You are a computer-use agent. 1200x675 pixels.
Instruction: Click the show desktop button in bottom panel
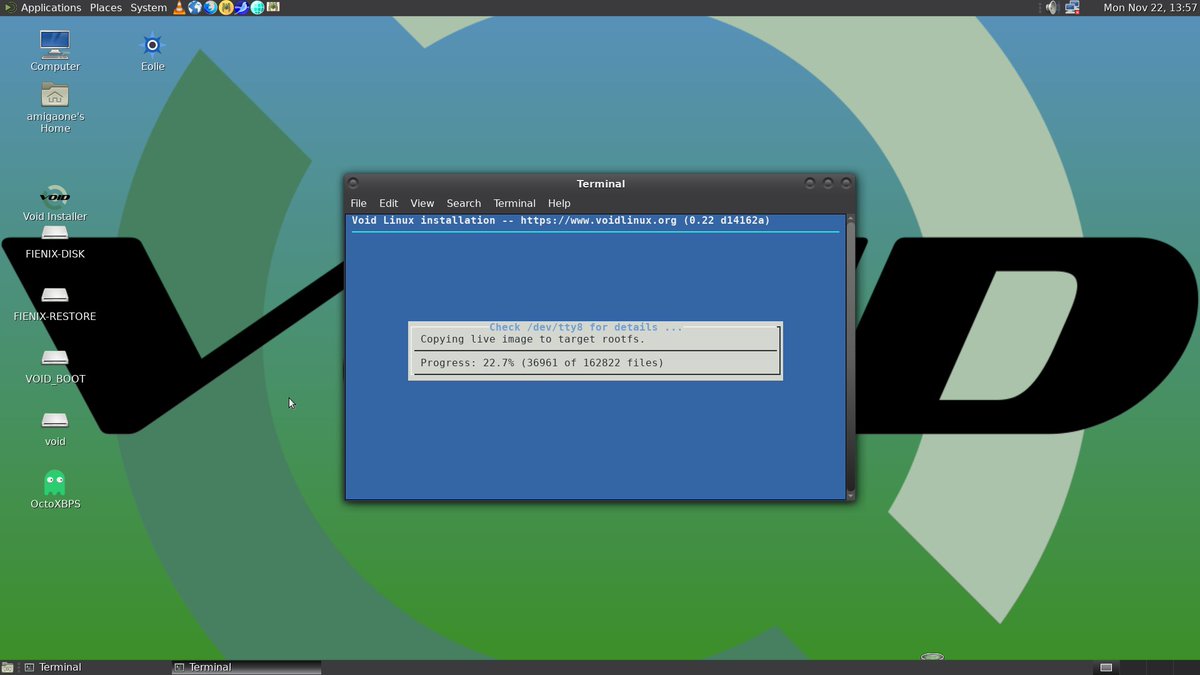tap(8, 667)
